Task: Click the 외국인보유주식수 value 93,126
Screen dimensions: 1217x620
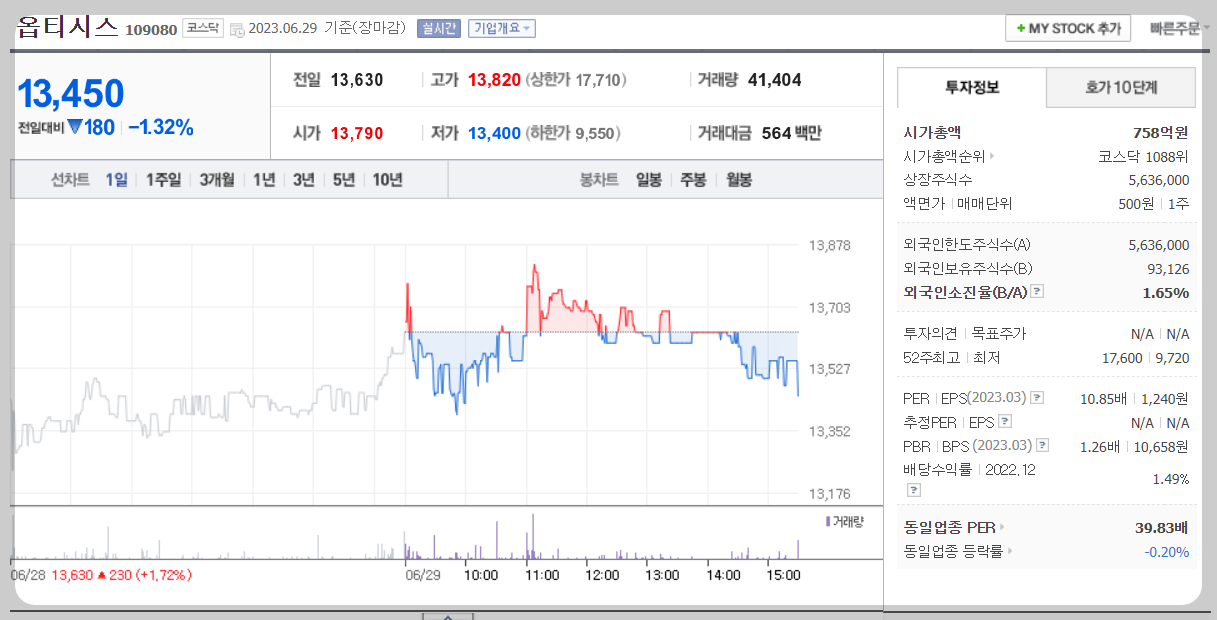Action: [1168, 268]
